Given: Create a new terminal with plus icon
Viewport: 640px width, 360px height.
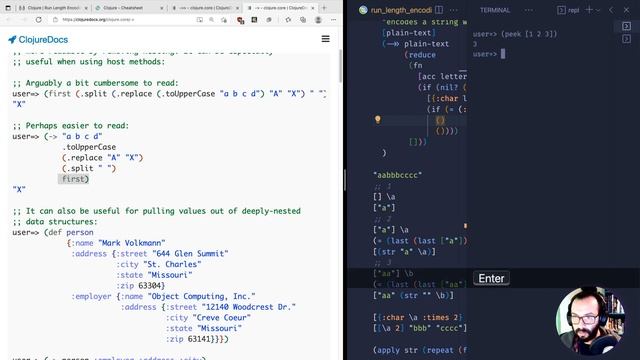Looking at the screenshot, I should [x=589, y=9].
